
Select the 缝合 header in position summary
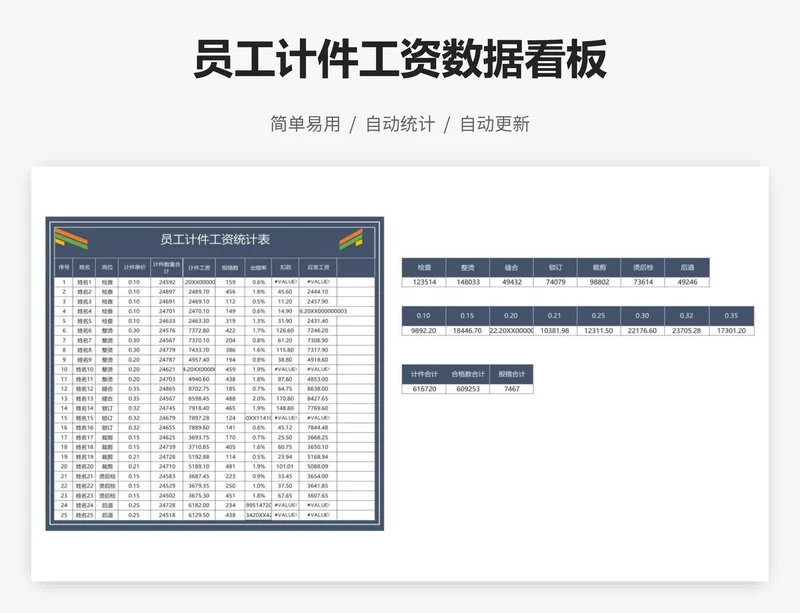512,267
